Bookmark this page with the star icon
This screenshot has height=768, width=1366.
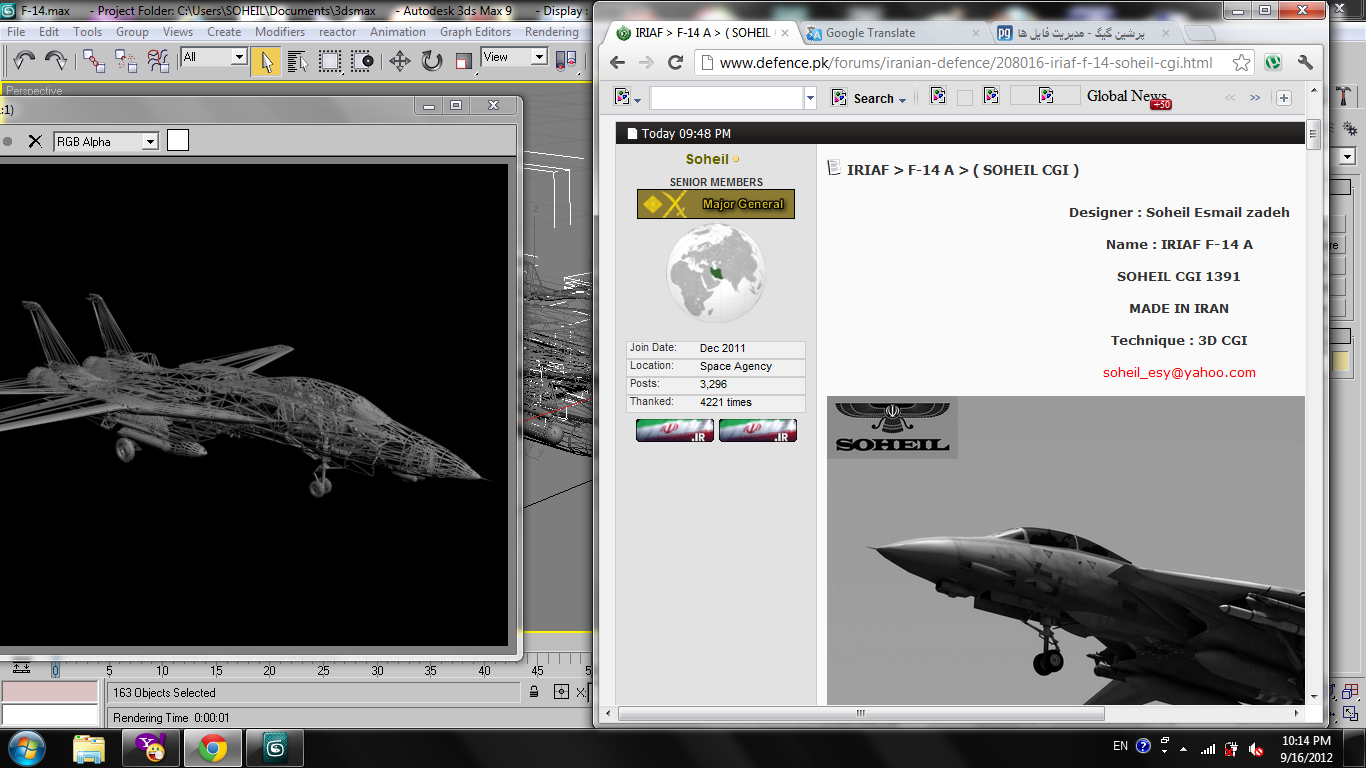pyautogui.click(x=1241, y=63)
